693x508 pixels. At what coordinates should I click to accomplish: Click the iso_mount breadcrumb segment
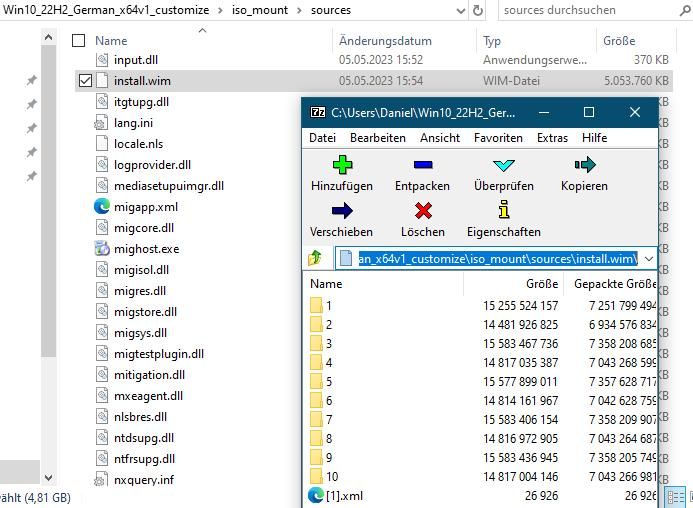click(x=260, y=10)
